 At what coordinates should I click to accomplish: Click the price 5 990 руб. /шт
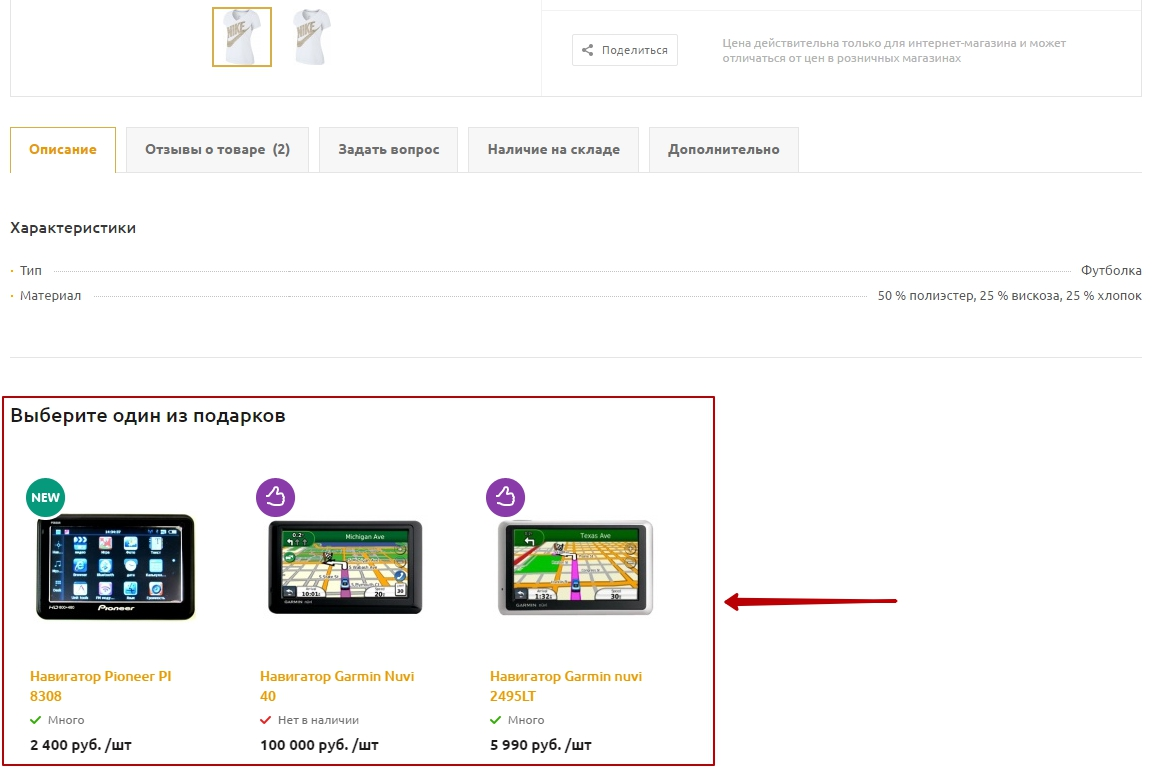tap(541, 745)
